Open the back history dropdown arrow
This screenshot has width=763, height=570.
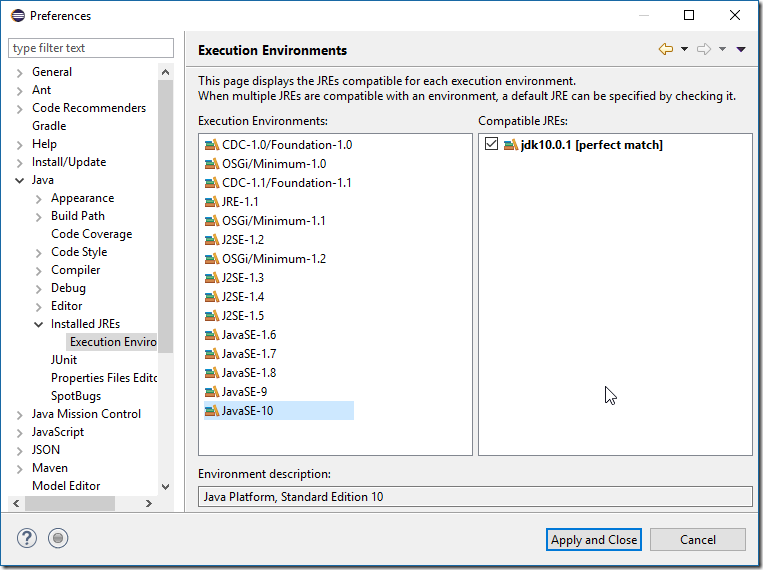[x=684, y=49]
